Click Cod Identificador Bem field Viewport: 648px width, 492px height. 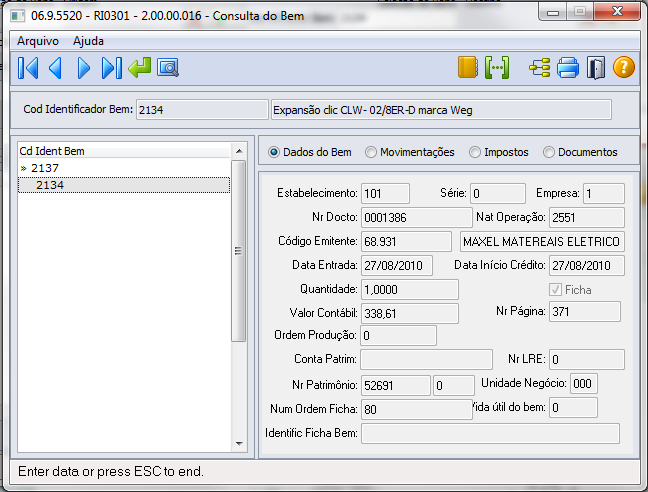pos(202,110)
